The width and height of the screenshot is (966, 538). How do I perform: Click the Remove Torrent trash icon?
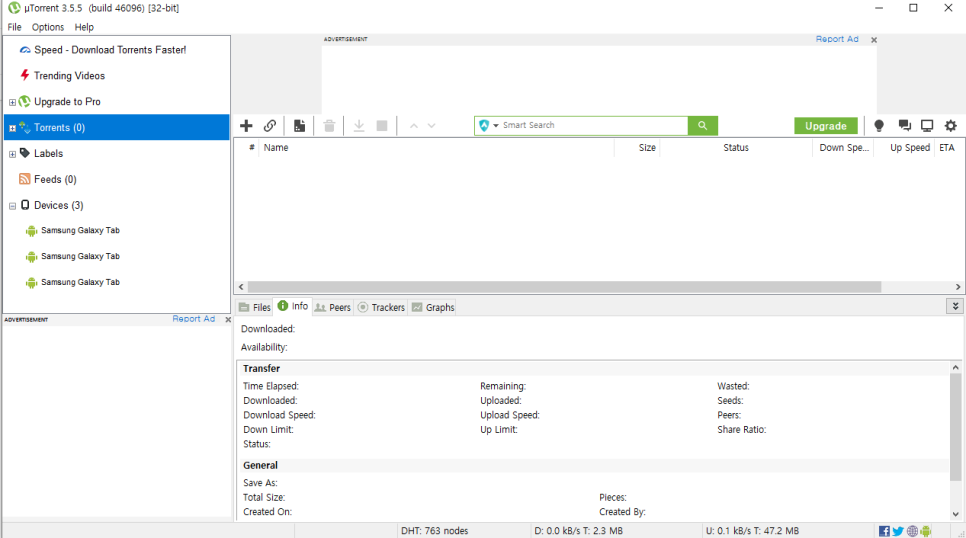(x=329, y=126)
